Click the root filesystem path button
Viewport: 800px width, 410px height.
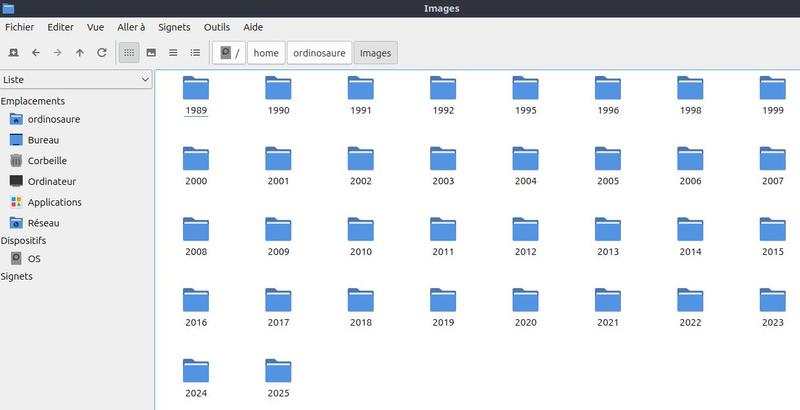pos(229,53)
